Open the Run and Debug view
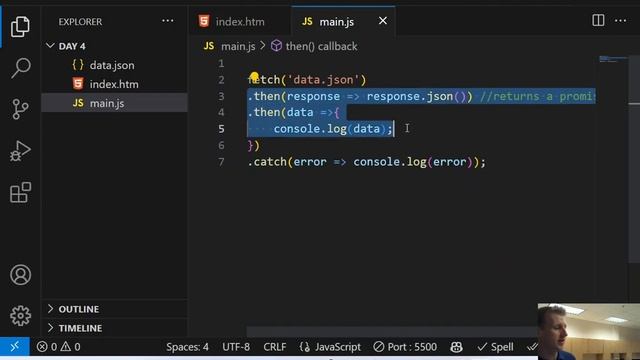Screen dimensions: 640x360 [x=20, y=151]
